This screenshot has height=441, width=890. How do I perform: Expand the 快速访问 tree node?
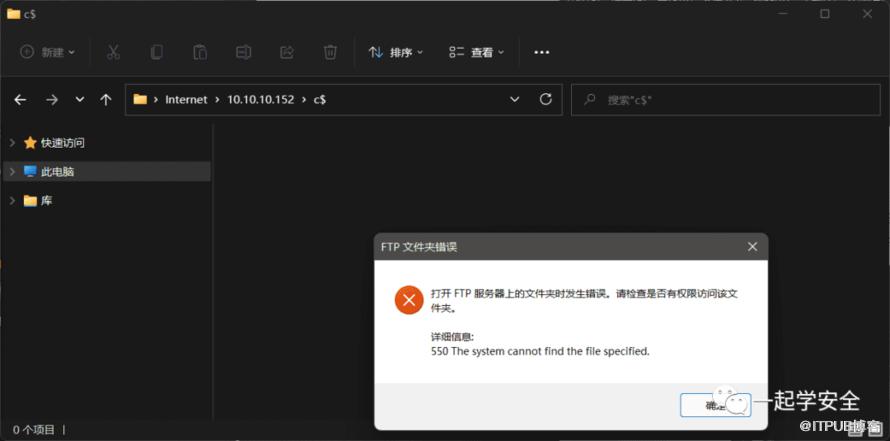(x=12, y=142)
